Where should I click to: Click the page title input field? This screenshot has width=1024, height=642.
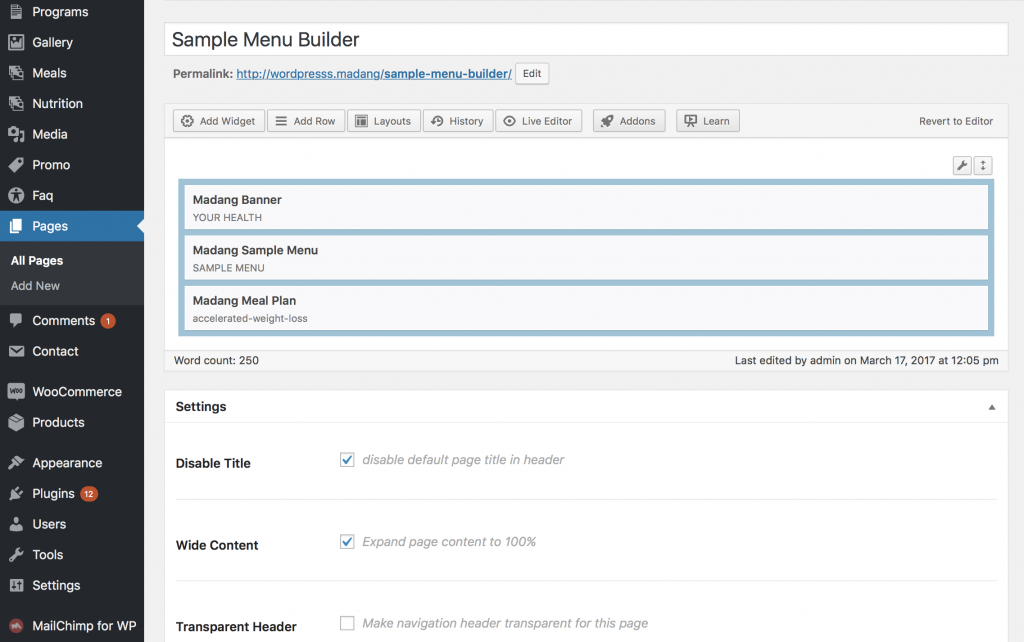586,39
